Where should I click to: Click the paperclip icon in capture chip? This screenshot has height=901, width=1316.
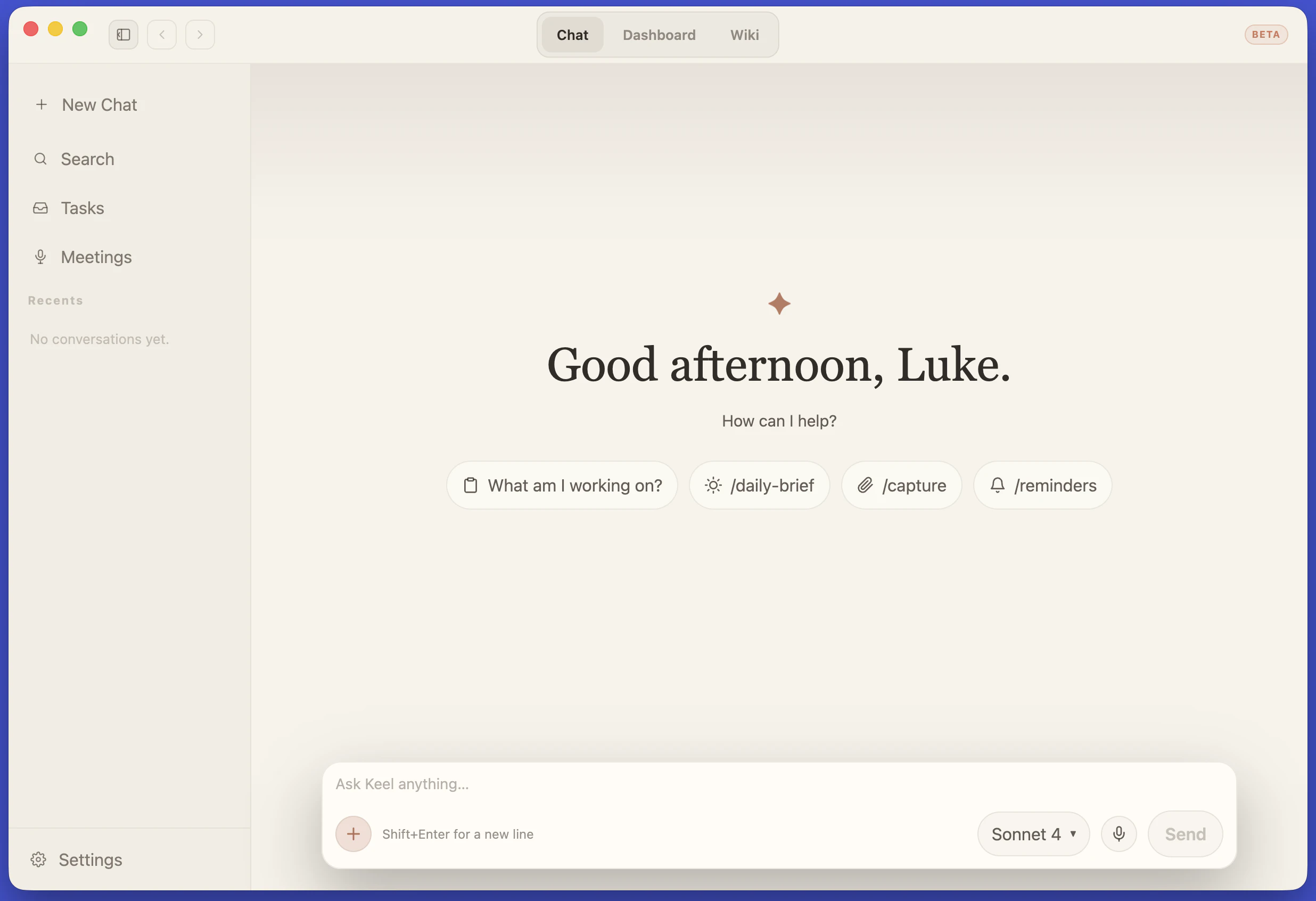(x=865, y=485)
